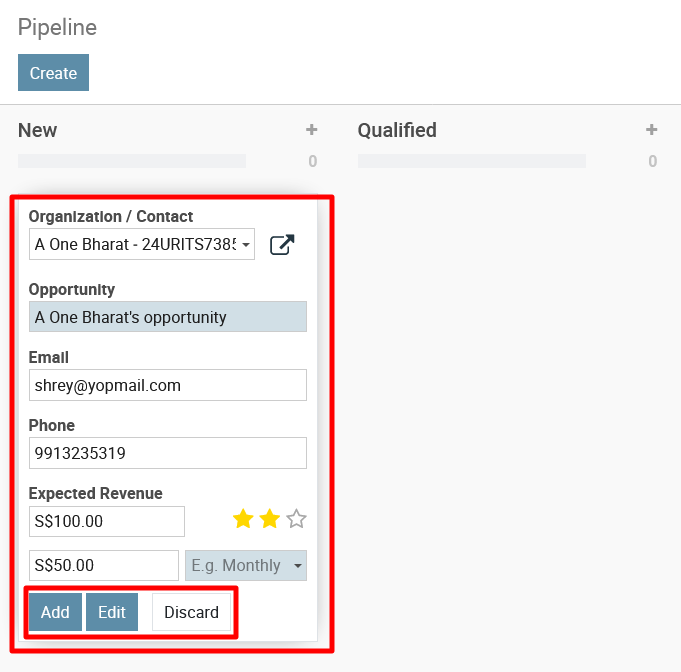Click the Discard button
681x672 pixels.
click(191, 612)
